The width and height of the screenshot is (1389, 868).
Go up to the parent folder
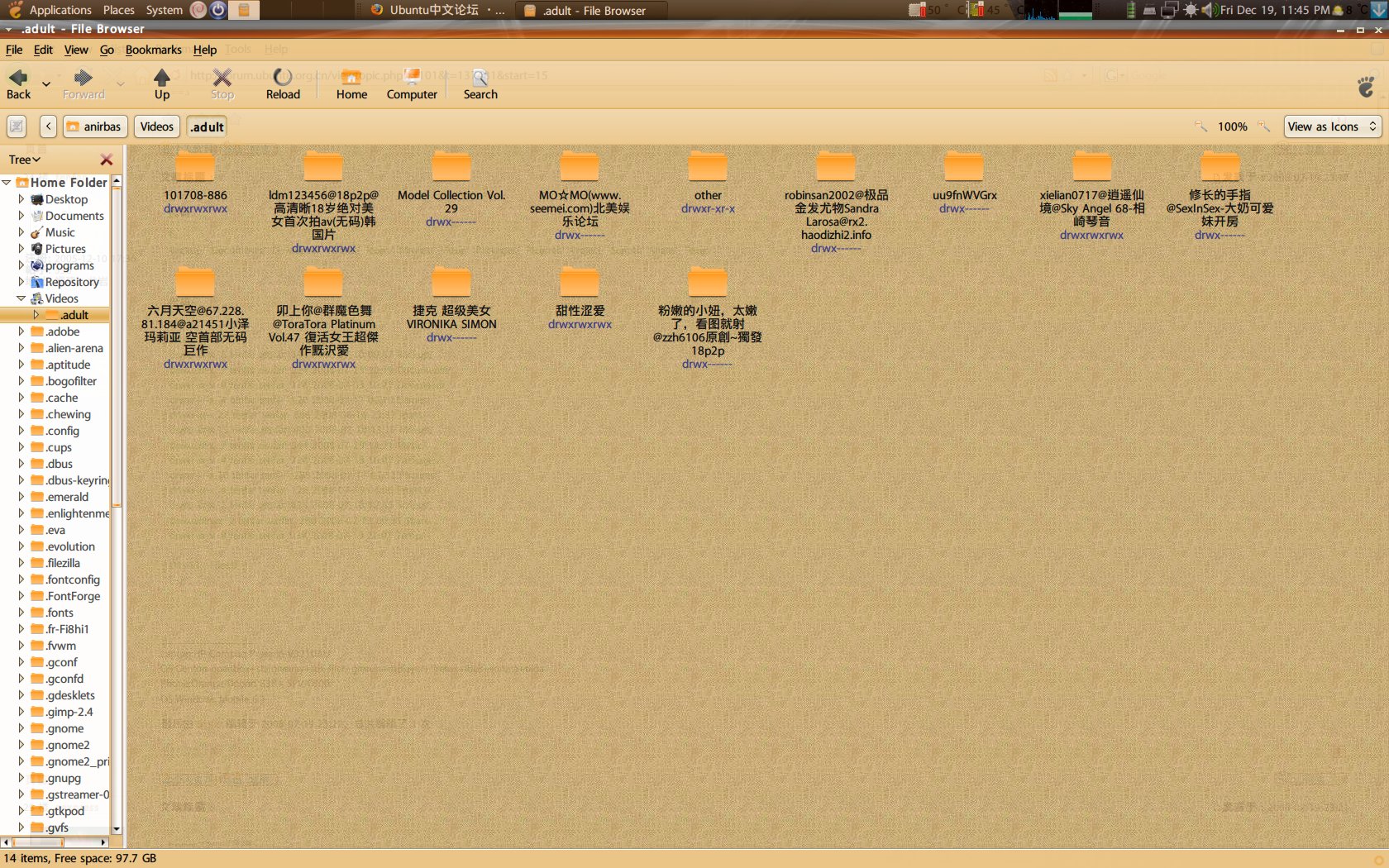[162, 84]
